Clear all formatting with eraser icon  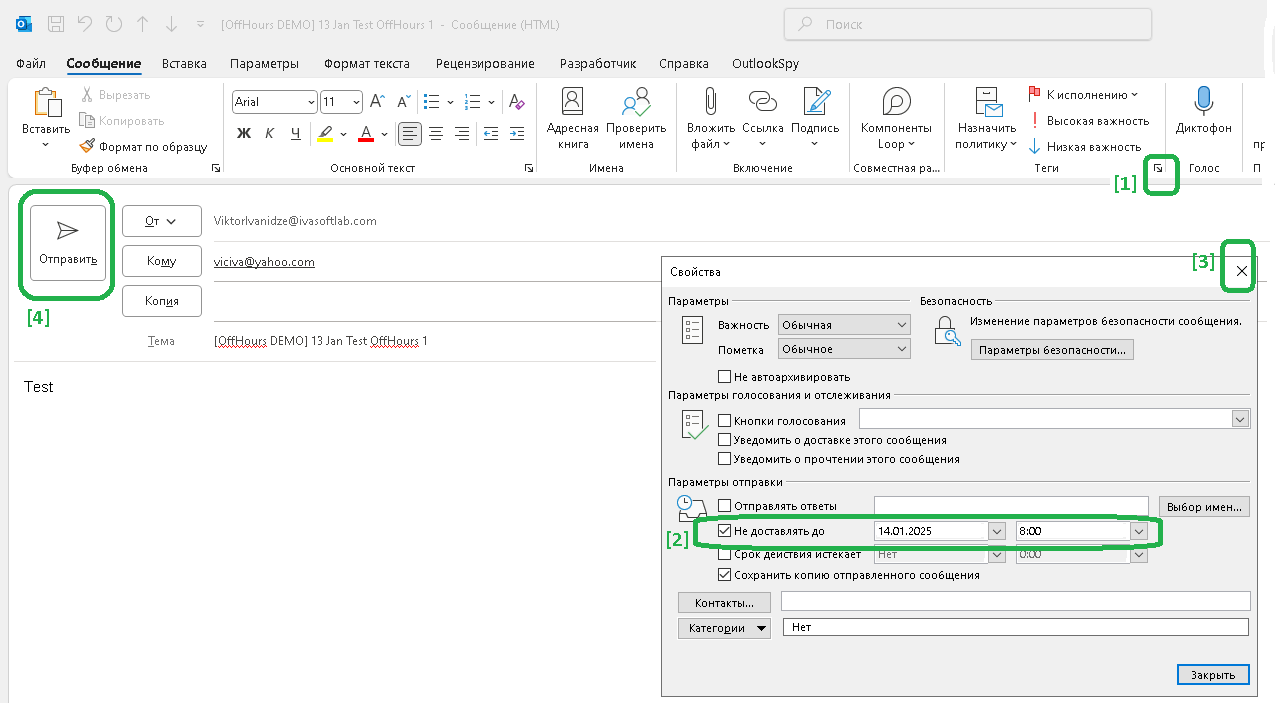coord(516,102)
